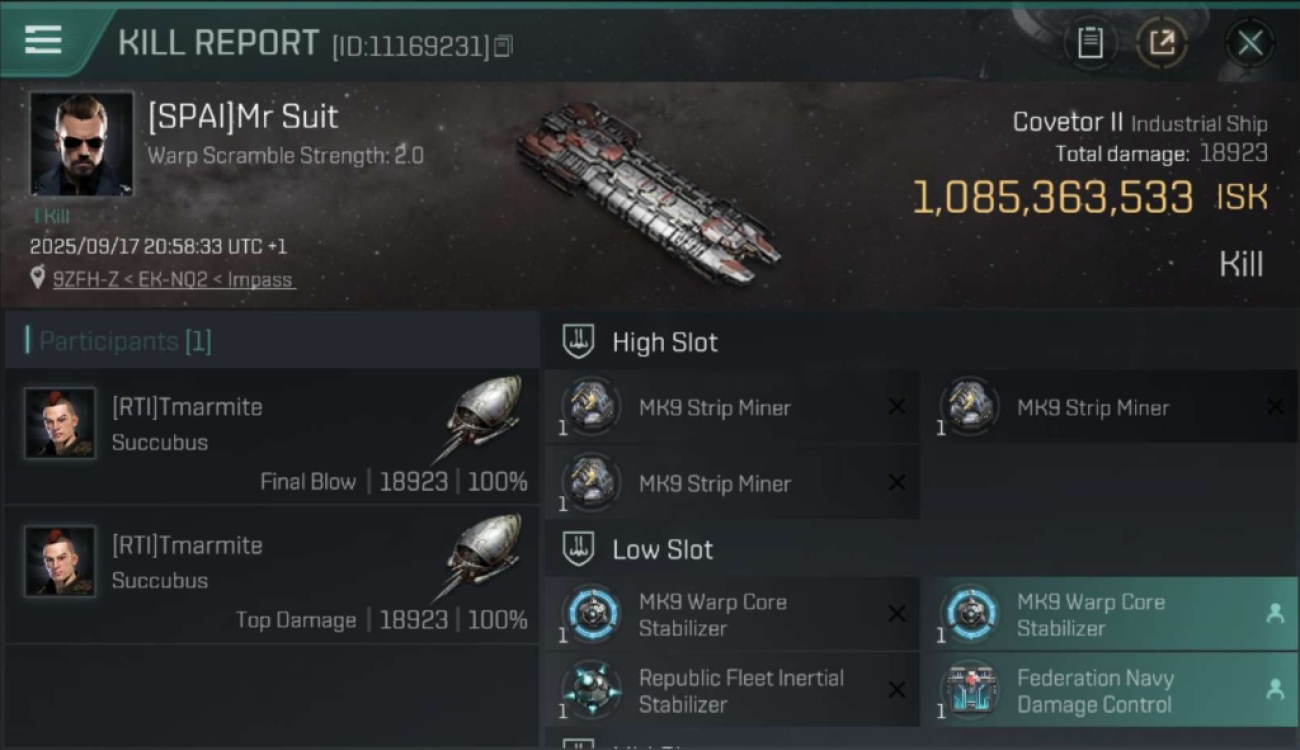Click the High Slot section header
The height and width of the screenshot is (750, 1300).
[664, 342]
